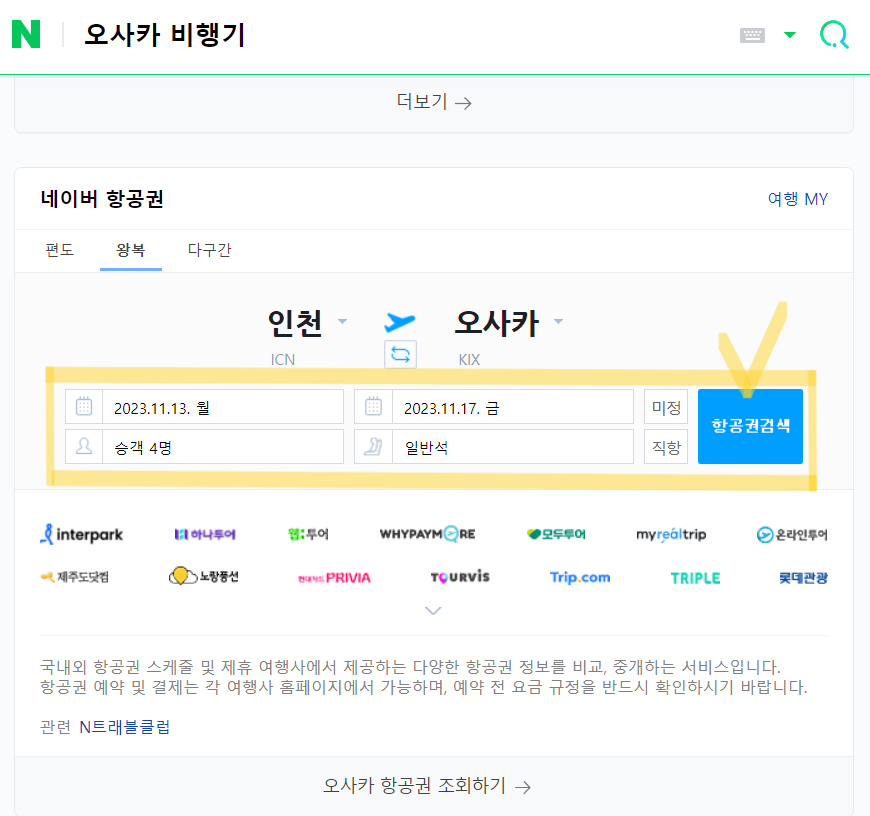Click the myrealtrip logo

click(x=671, y=534)
